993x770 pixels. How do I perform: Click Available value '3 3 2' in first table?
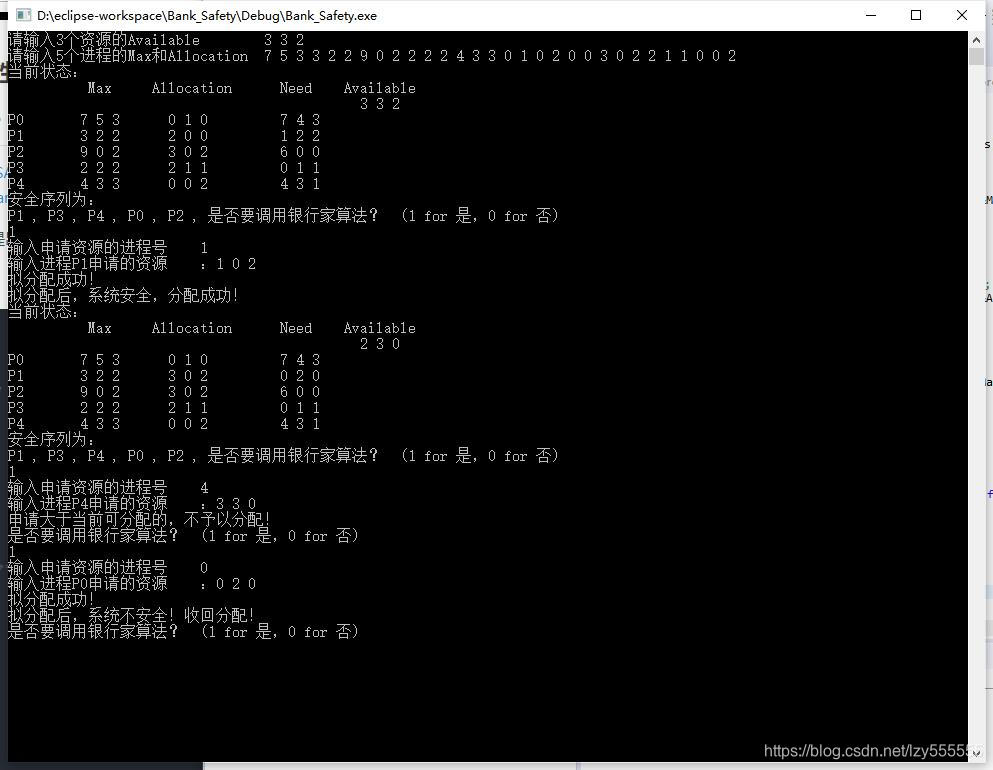(380, 104)
